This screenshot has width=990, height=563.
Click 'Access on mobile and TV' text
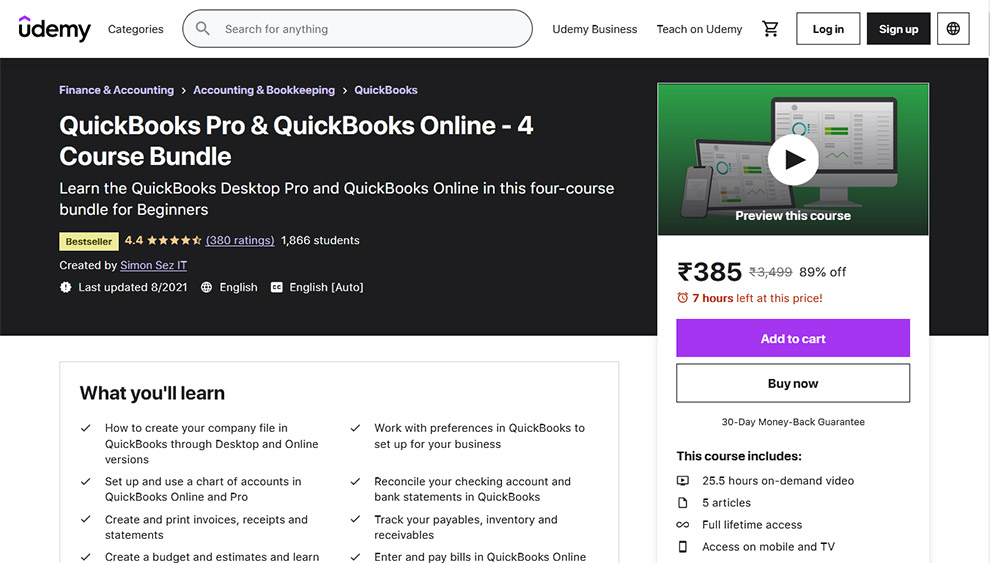point(768,547)
